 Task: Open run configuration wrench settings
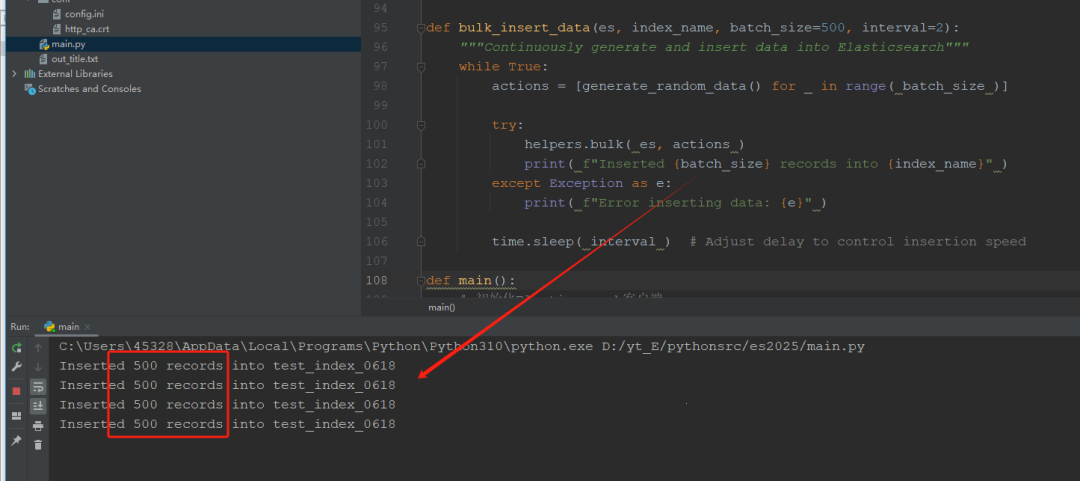pos(16,367)
